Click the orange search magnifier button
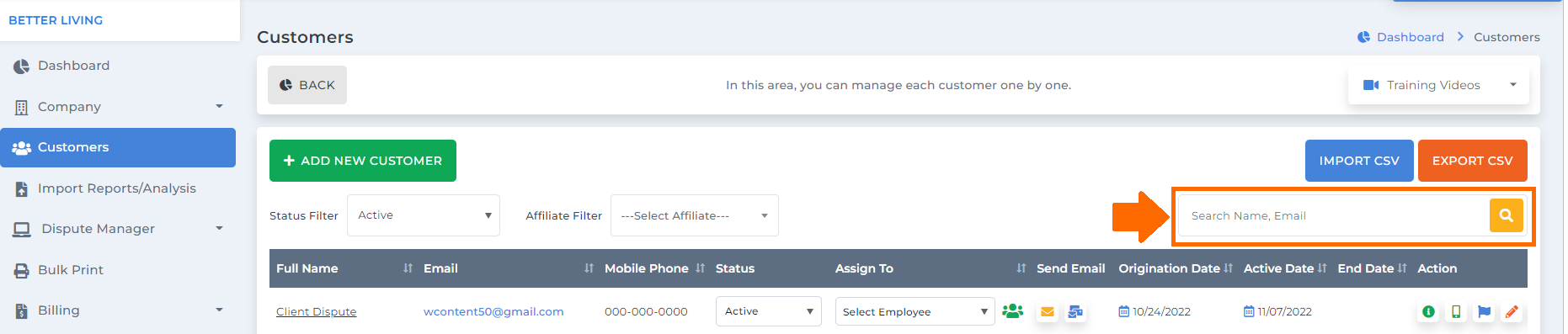This screenshot has width=1568, height=334. (x=1507, y=215)
